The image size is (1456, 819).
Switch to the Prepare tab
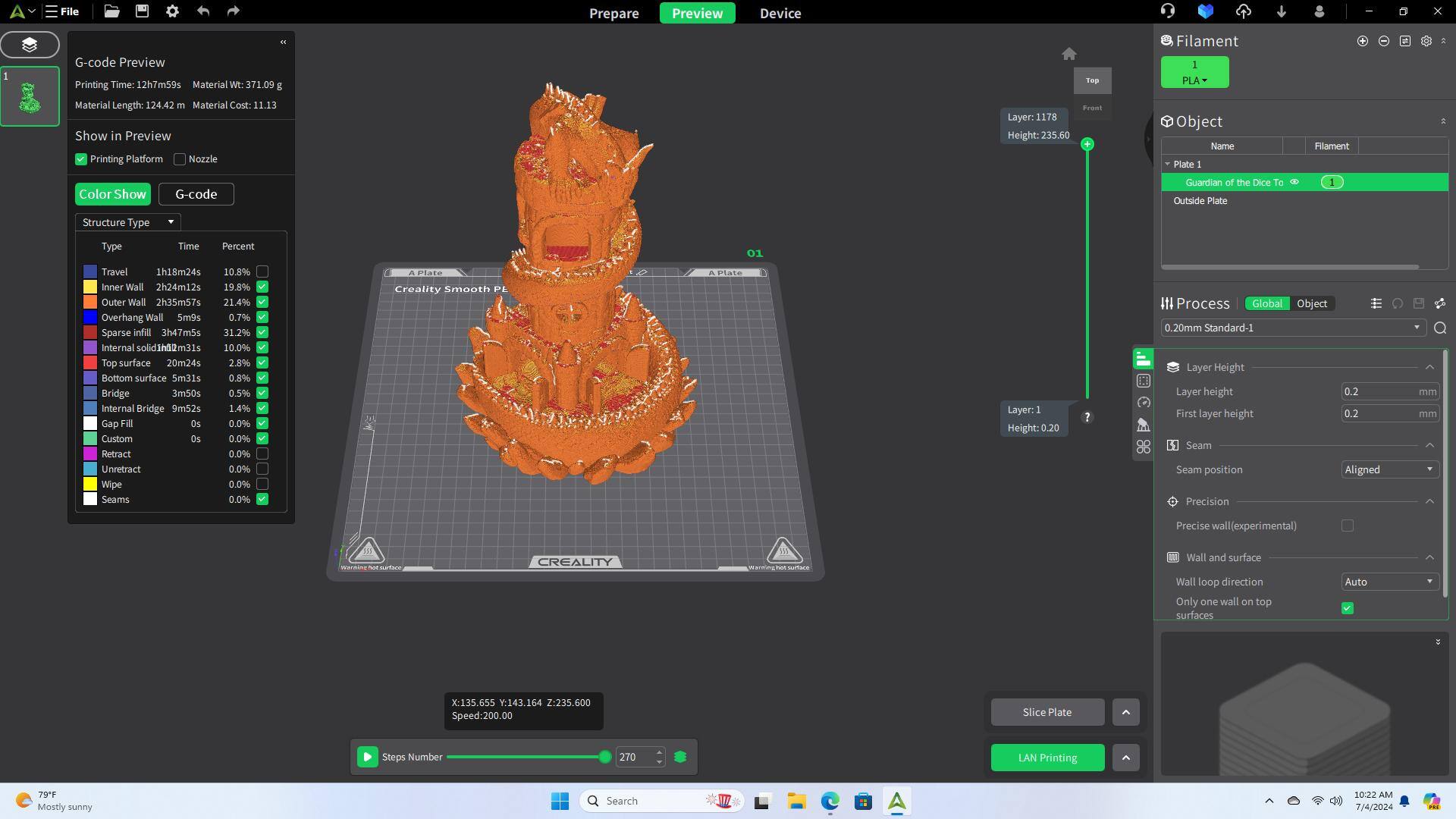click(613, 13)
